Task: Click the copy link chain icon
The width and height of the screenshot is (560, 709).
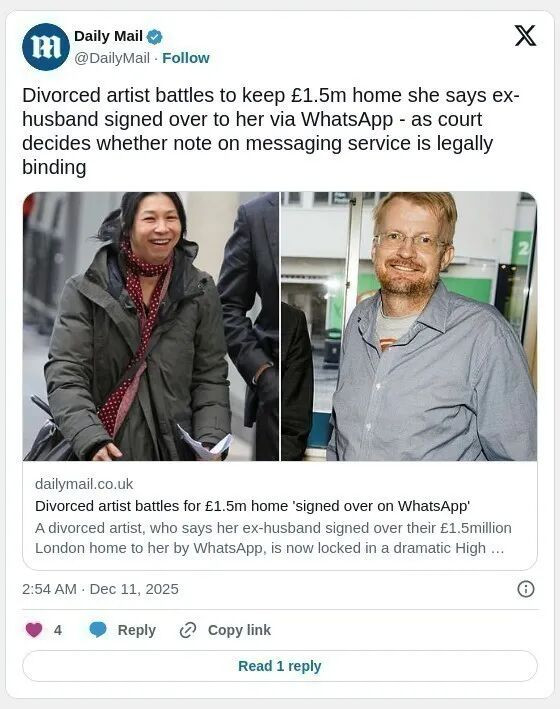Action: tap(188, 630)
